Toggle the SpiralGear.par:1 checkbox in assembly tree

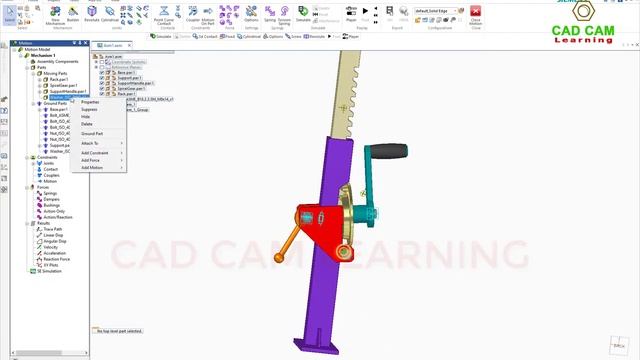click(102, 89)
